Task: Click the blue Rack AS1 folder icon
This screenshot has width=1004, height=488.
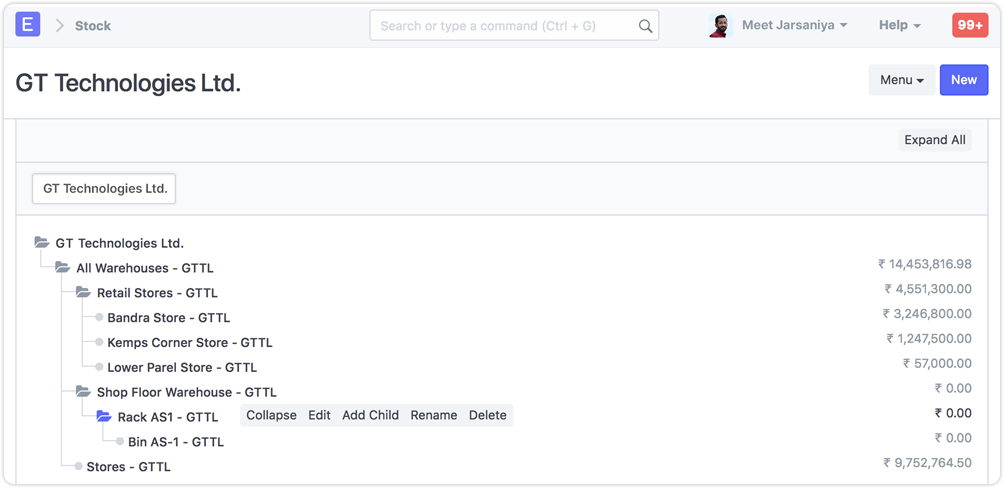Action: [x=104, y=417]
